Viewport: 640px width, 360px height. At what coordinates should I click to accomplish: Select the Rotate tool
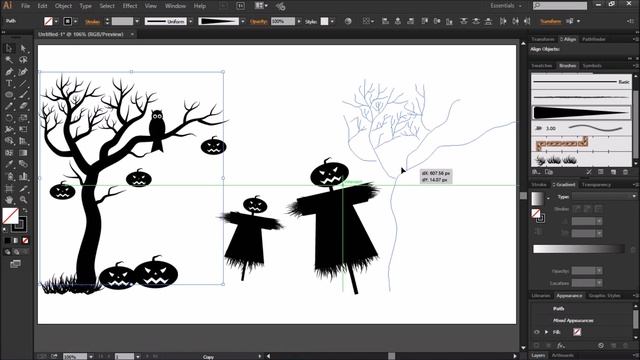pyautogui.click(x=9, y=118)
